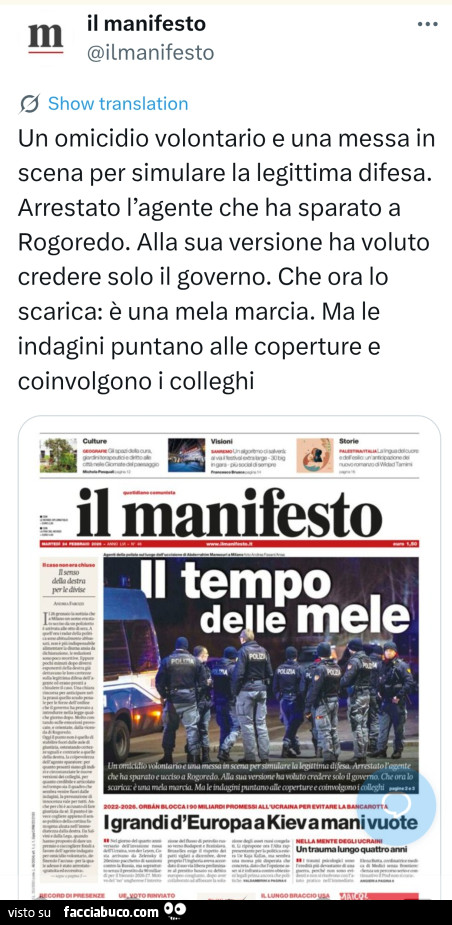452x925 pixels.
Task: Click Show translation link
Action: 118,104
